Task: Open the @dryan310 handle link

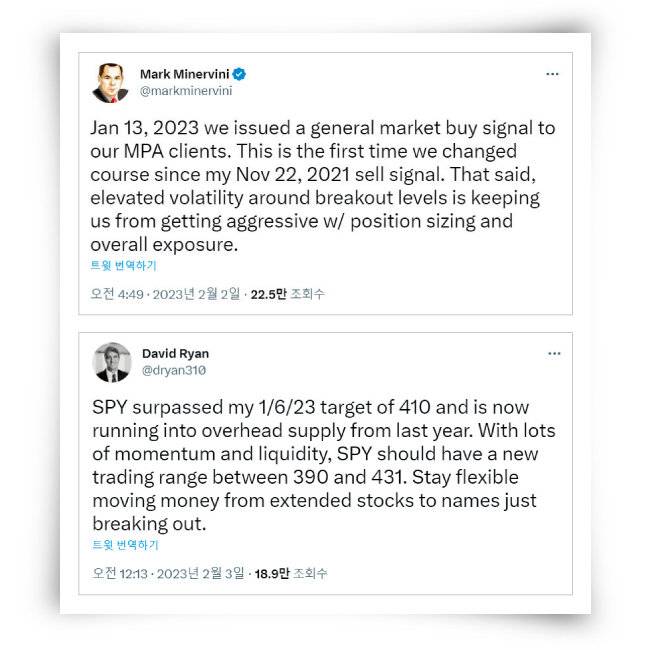Action: pyautogui.click(x=173, y=370)
